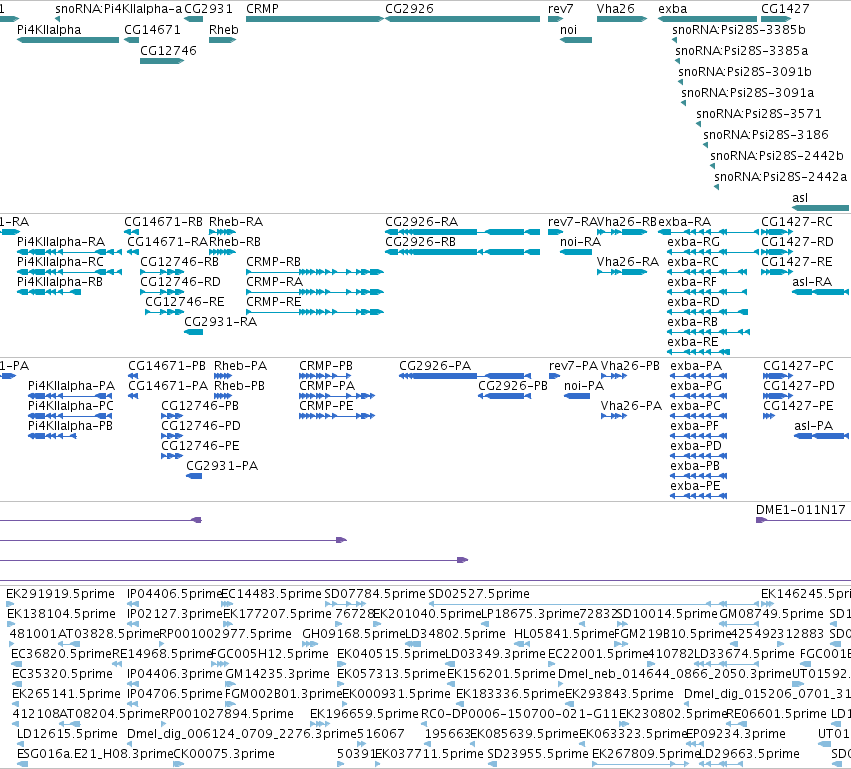
Task: Click the CG2926 gene label
Action: (409, 9)
